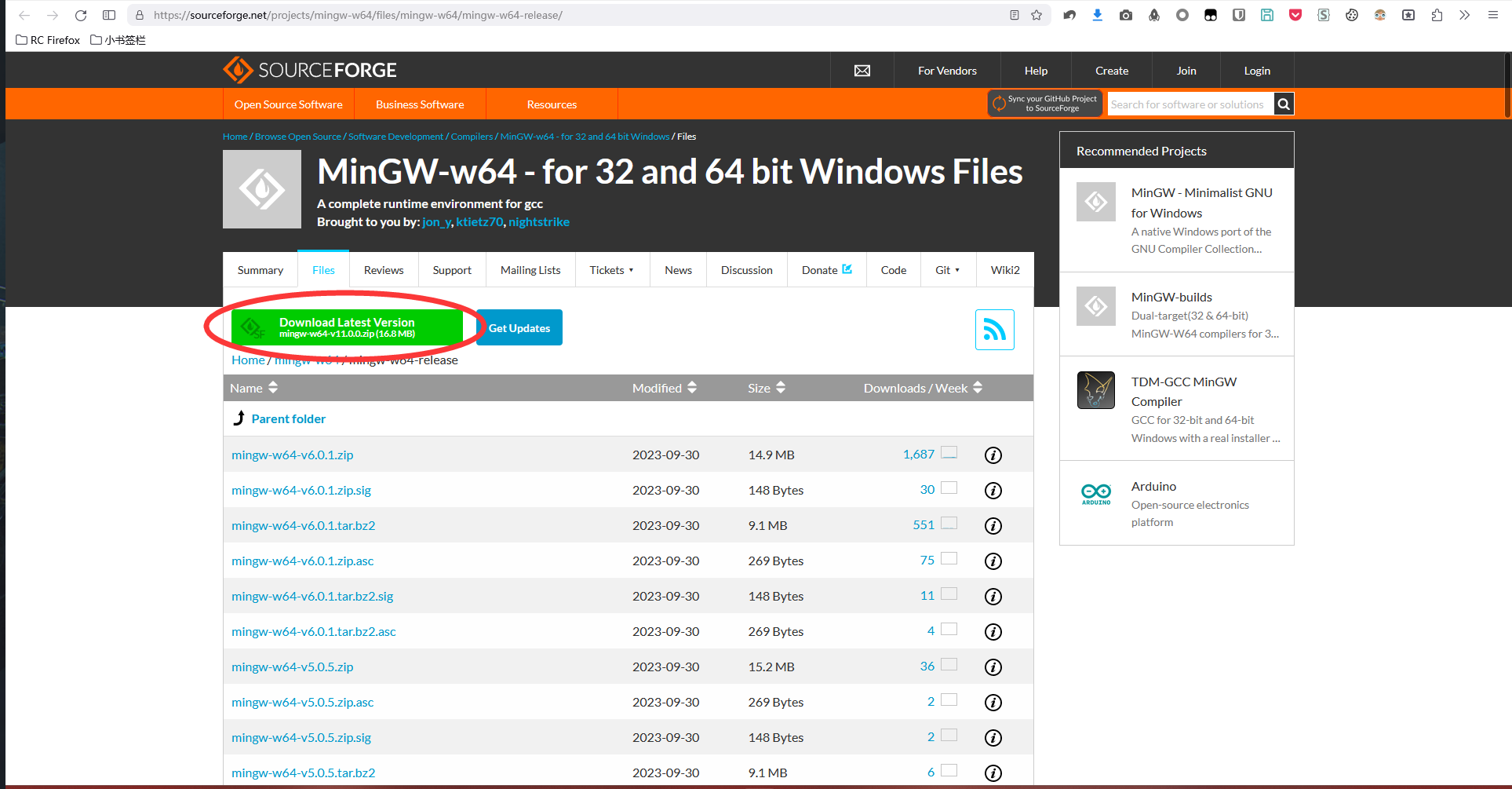Go to the Parent folder
Screen dimensions: 1512x789
coord(289,419)
